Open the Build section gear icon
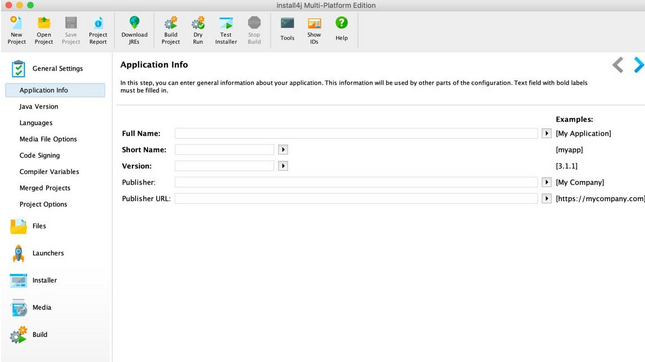Image resolution: width=645 pixels, height=362 pixels. [x=18, y=335]
